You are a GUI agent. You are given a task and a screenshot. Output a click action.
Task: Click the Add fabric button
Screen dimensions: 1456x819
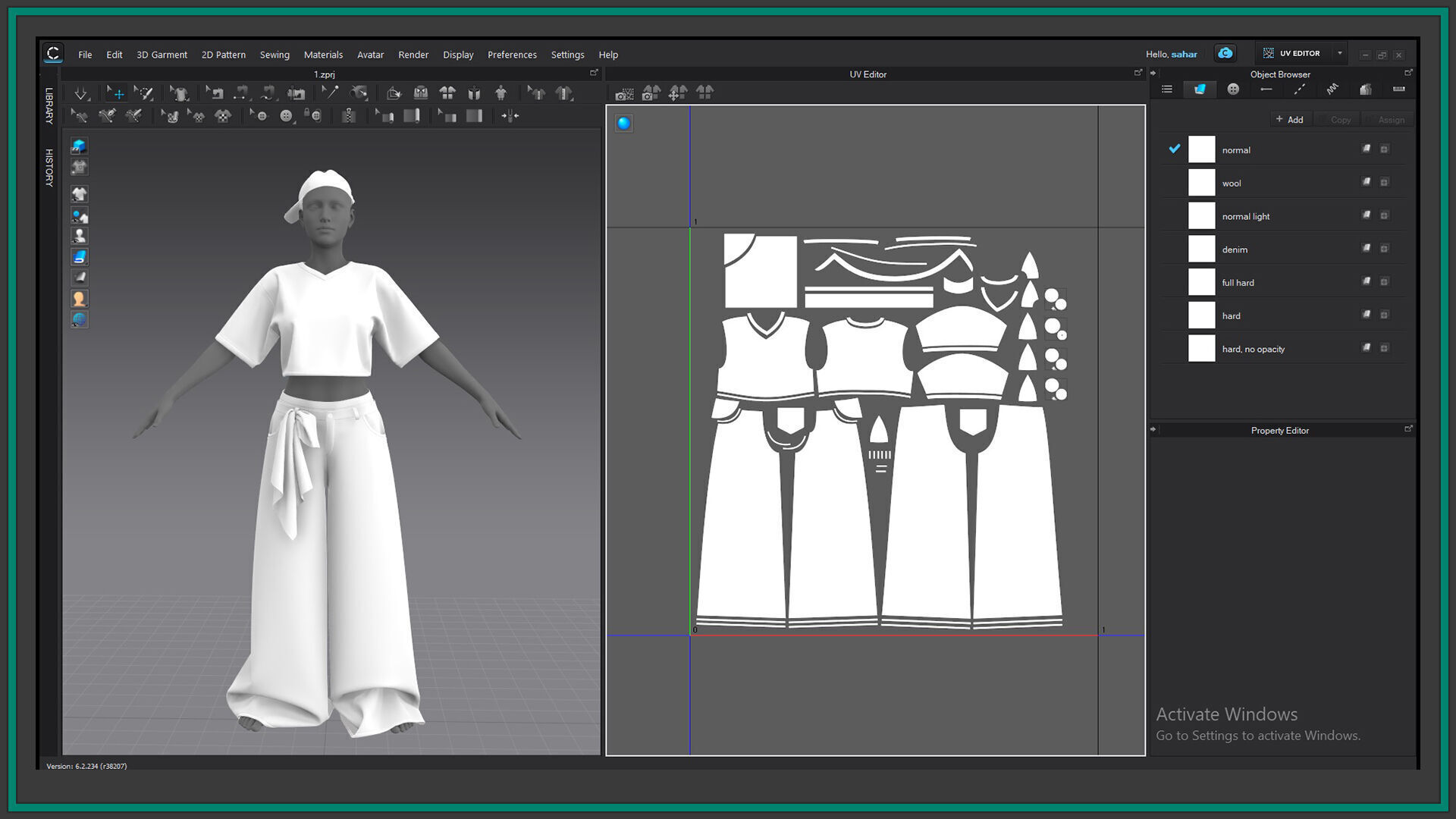(1290, 119)
